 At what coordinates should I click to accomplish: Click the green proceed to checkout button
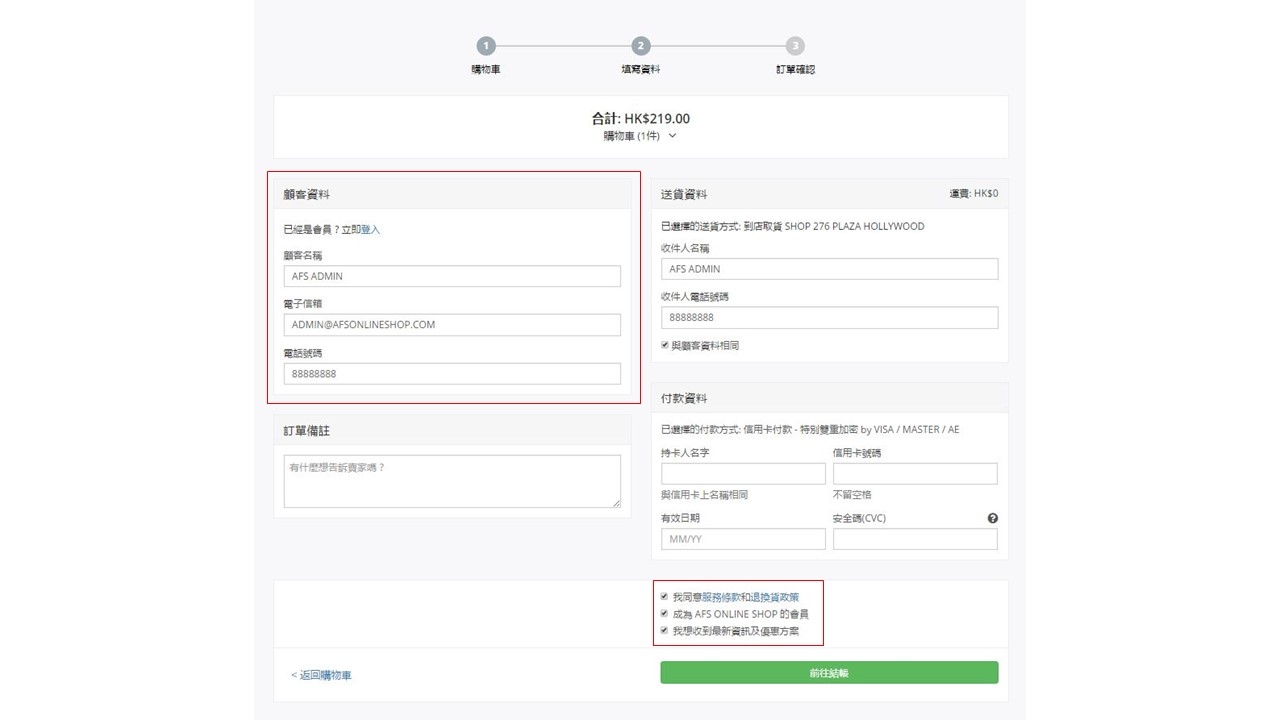[829, 673]
